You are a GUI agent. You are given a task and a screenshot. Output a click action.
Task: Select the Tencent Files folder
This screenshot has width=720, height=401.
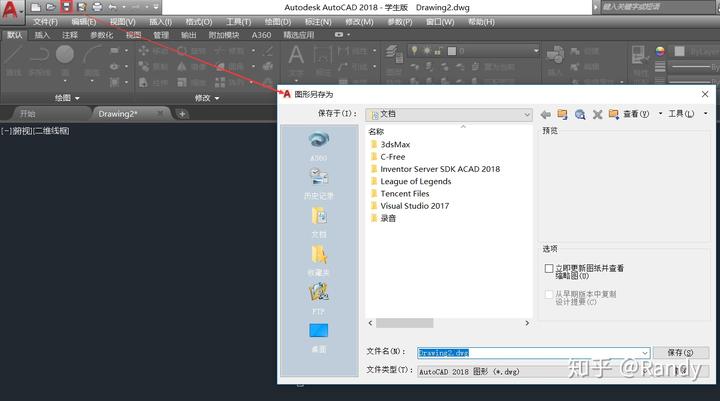click(399, 194)
